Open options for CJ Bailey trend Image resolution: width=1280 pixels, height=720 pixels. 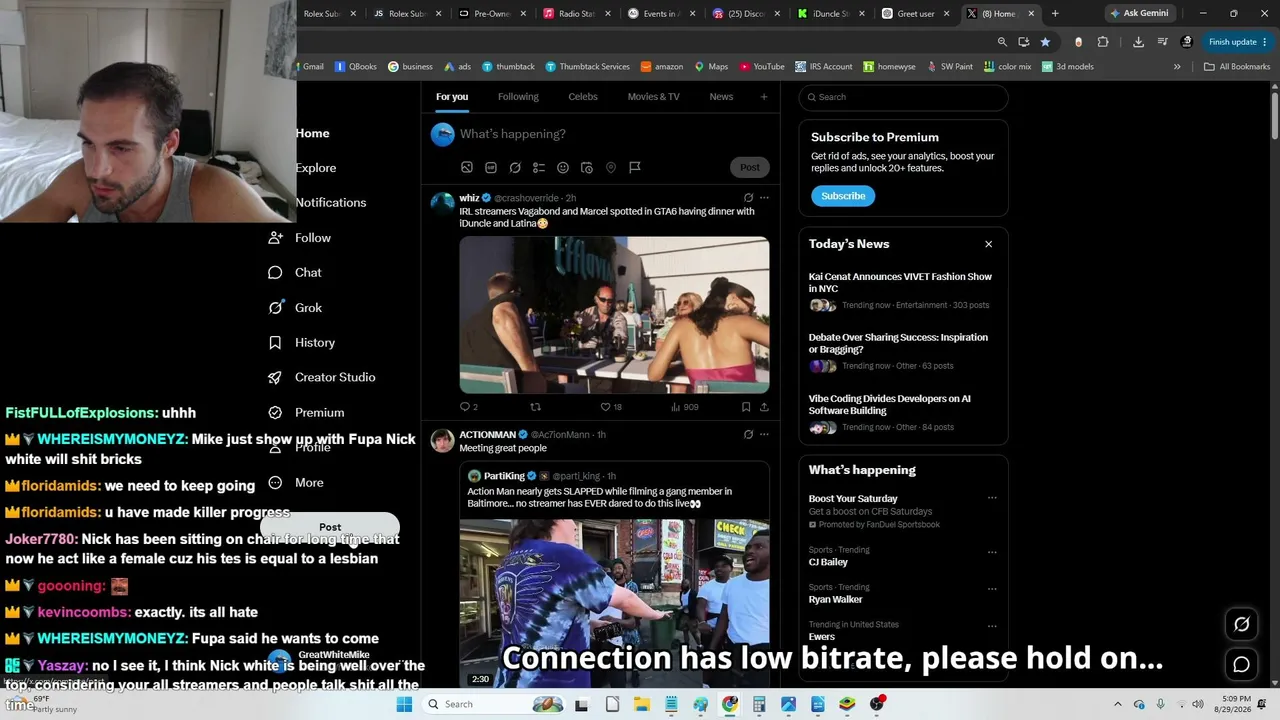point(992,552)
